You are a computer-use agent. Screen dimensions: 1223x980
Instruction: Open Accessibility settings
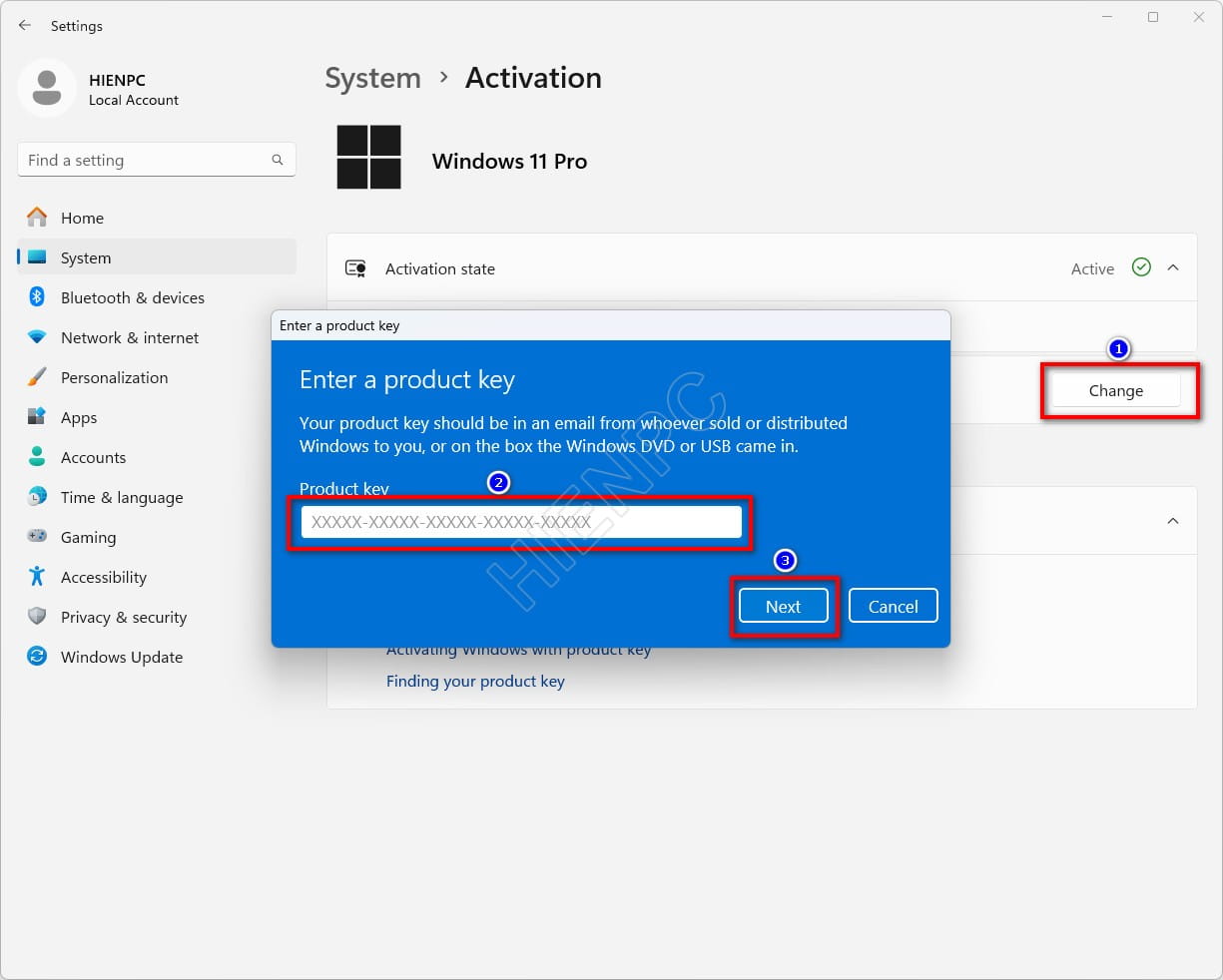pyautogui.click(x=157, y=577)
